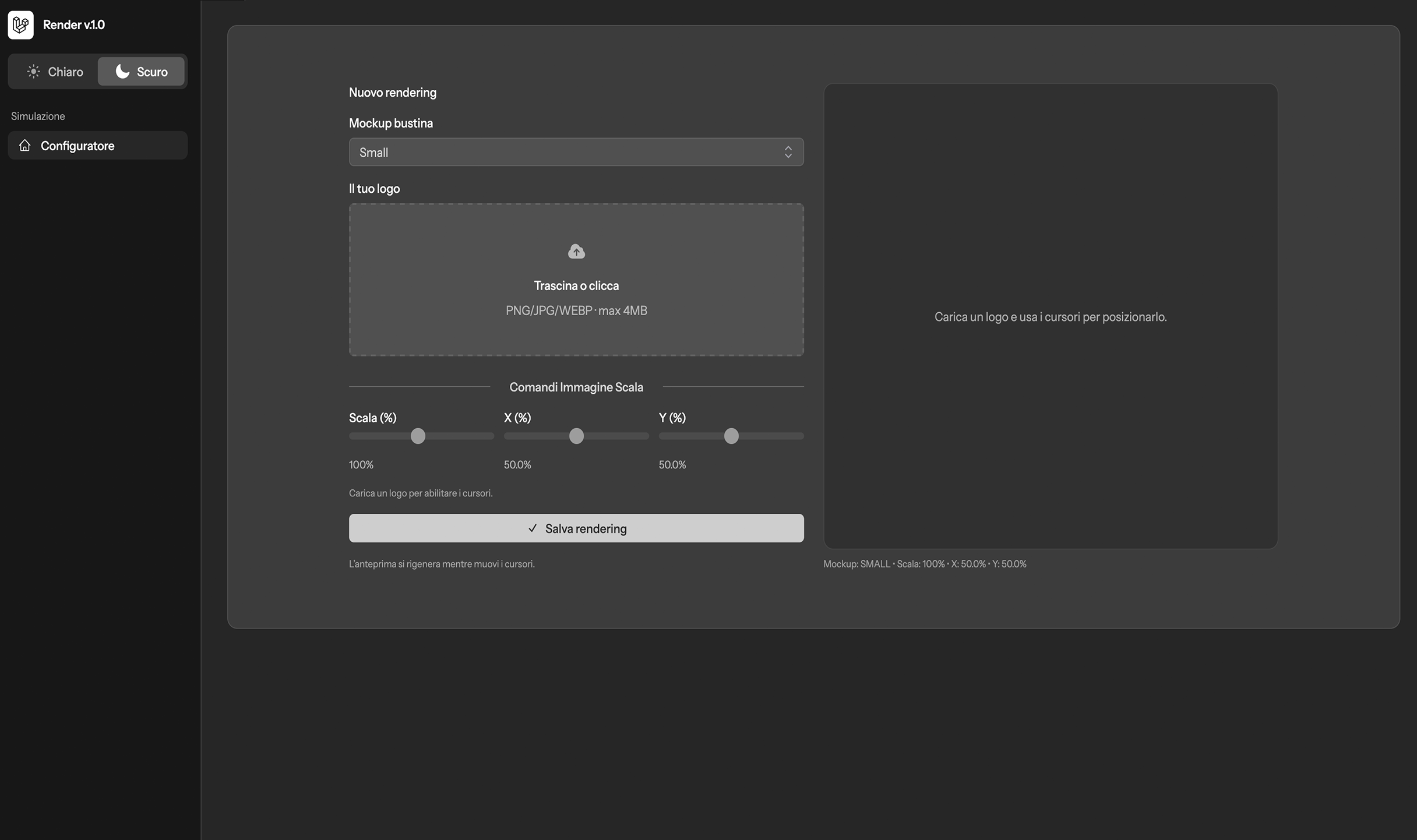Open the Mockup bustina dropdown
The width and height of the screenshot is (1417, 840).
pyautogui.click(x=576, y=152)
